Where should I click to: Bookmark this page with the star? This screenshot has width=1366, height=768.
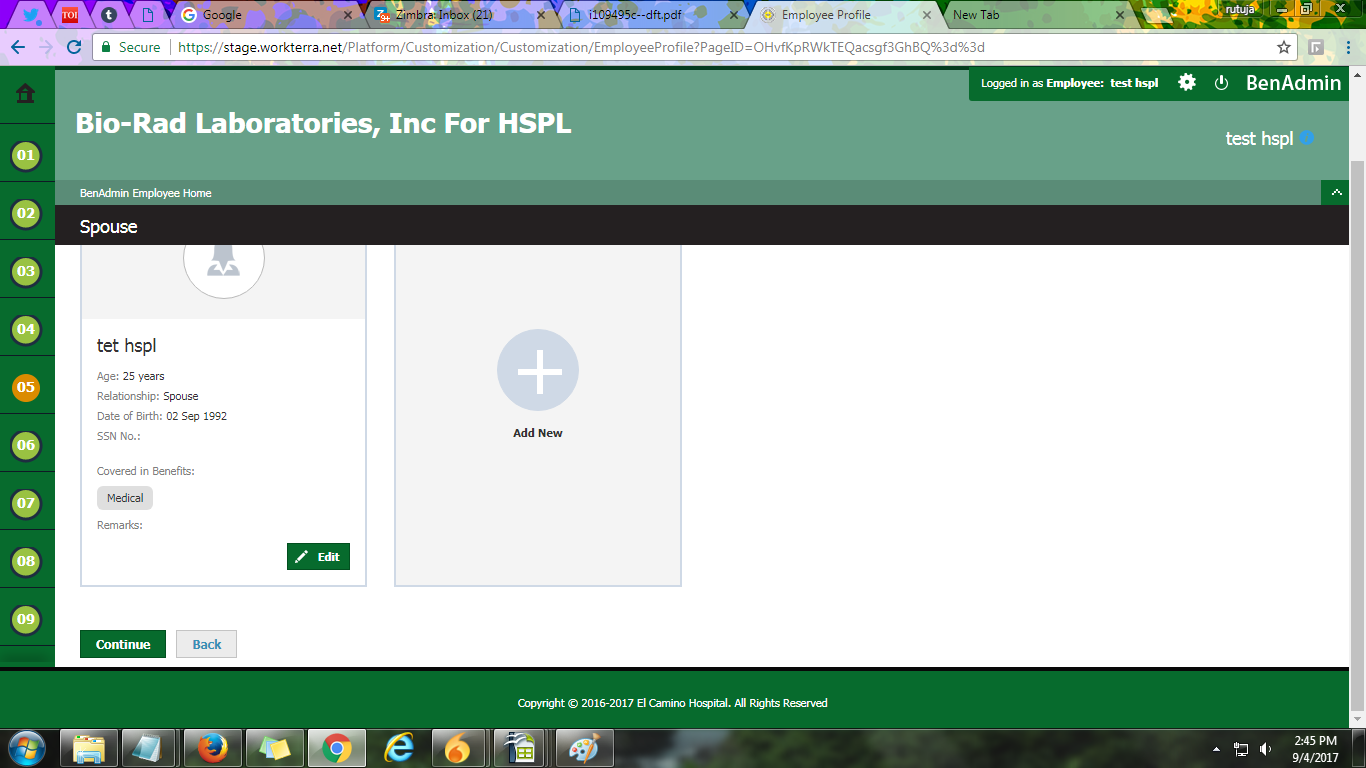coord(1284,47)
